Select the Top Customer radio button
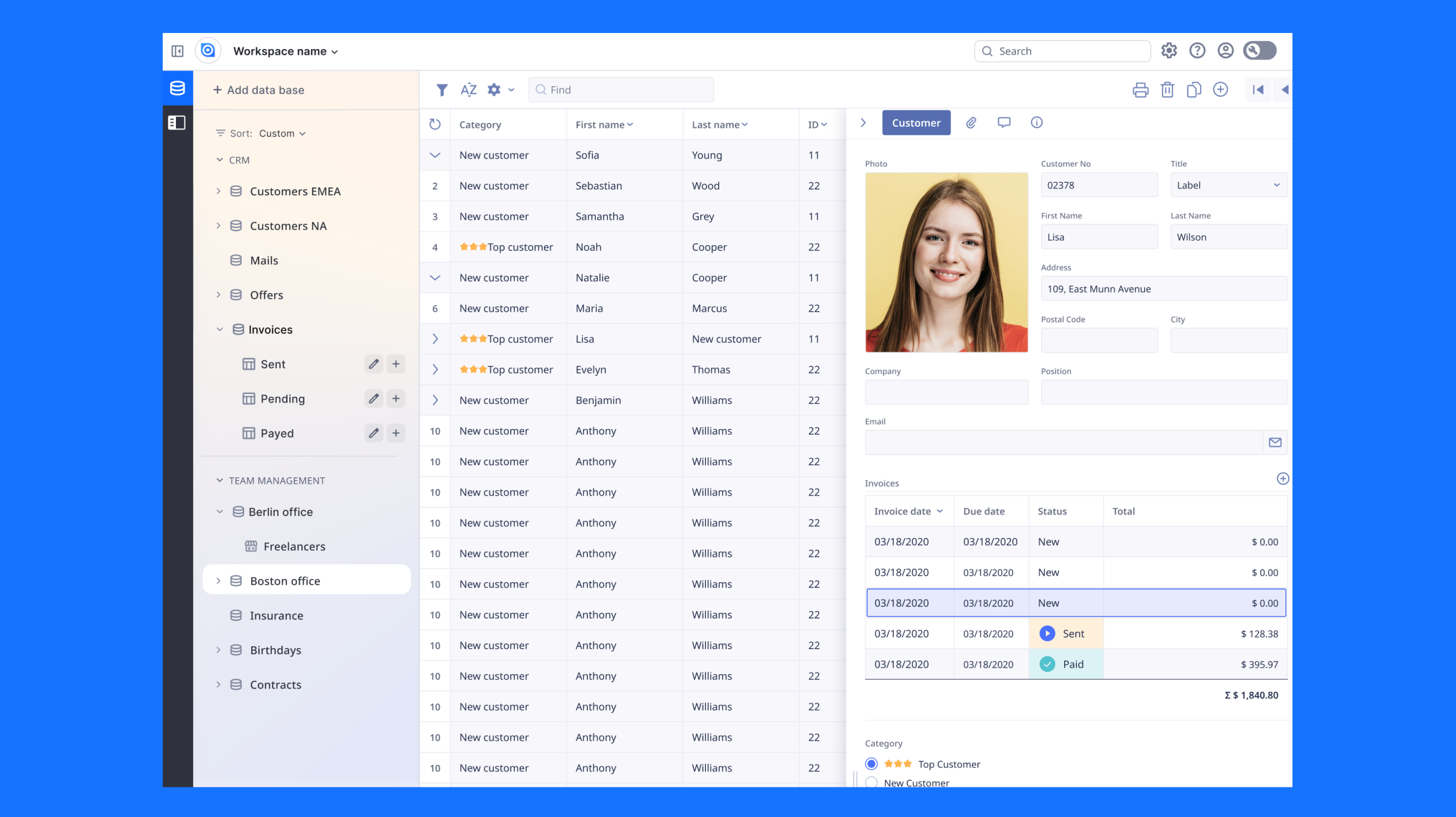Image resolution: width=1456 pixels, height=817 pixels. (871, 764)
